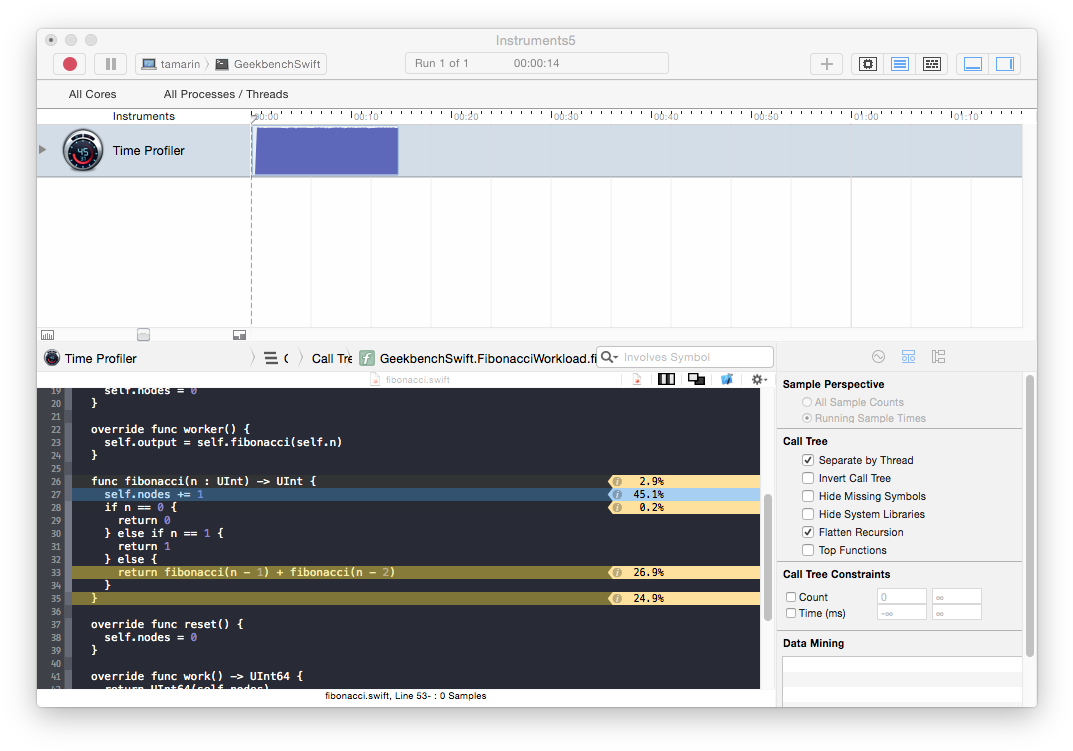The width and height of the screenshot is (1073, 751).
Task: Enable Hide System Libraries
Action: click(808, 514)
